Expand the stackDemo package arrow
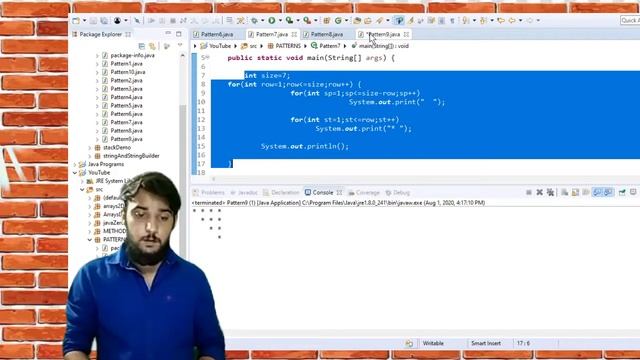This screenshot has width=640, height=360. (x=90, y=147)
